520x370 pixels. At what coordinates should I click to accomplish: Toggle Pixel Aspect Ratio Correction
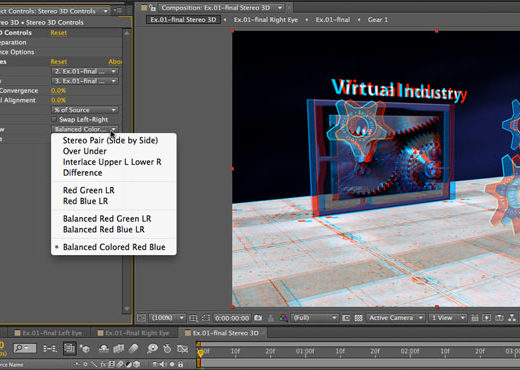click(475, 318)
